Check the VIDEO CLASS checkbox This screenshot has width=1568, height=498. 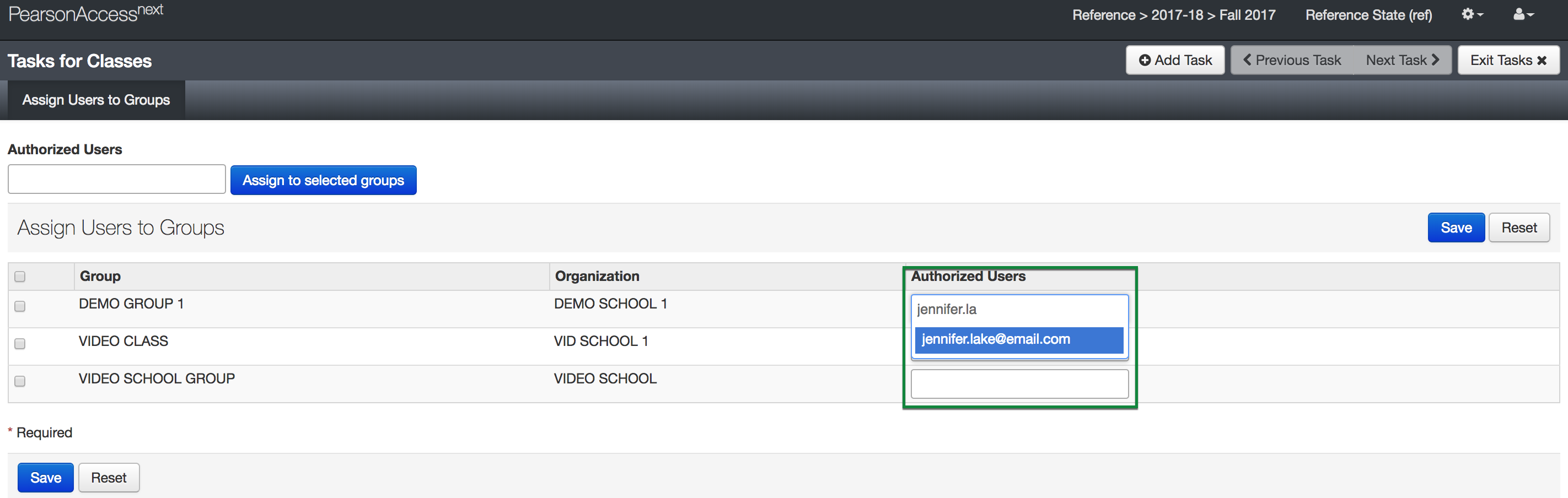click(x=20, y=344)
